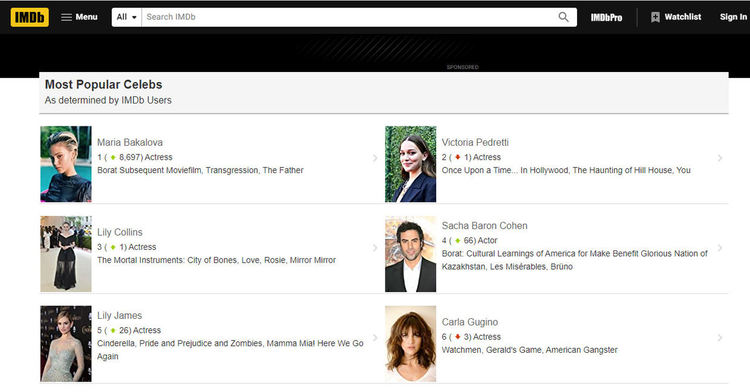Click the chevron beside Sacha Baron Cohen
Screen dimensions: 750x392
pyautogui.click(x=720, y=248)
